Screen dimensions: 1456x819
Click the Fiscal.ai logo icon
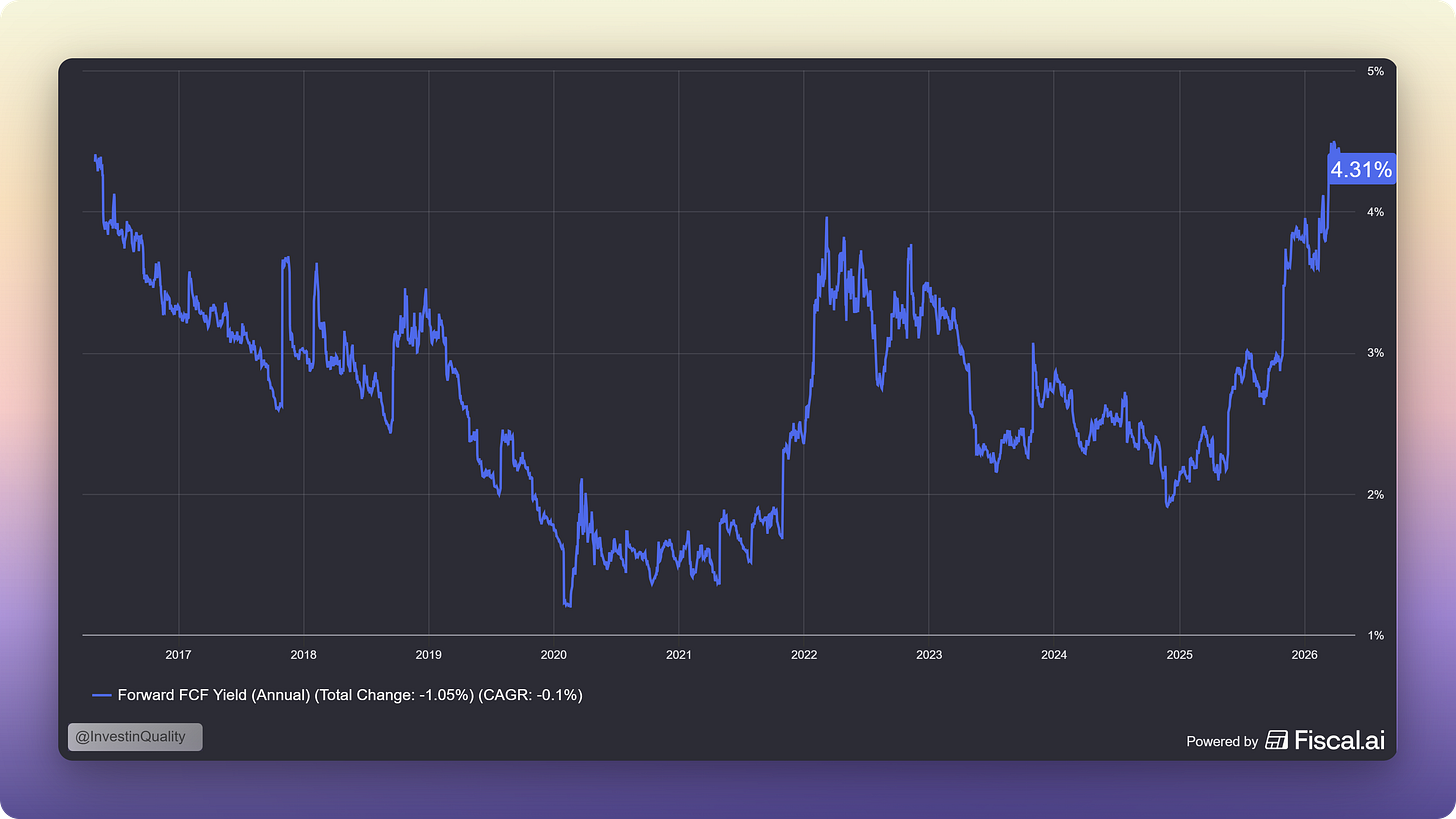[1276, 740]
